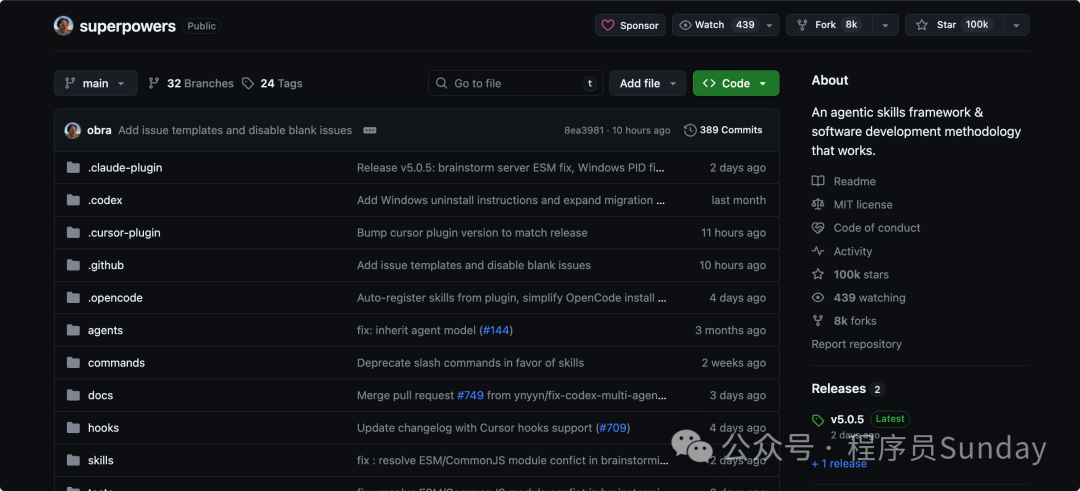Click the Sponsor heart button
This screenshot has height=491, width=1080.
pyautogui.click(x=630, y=25)
